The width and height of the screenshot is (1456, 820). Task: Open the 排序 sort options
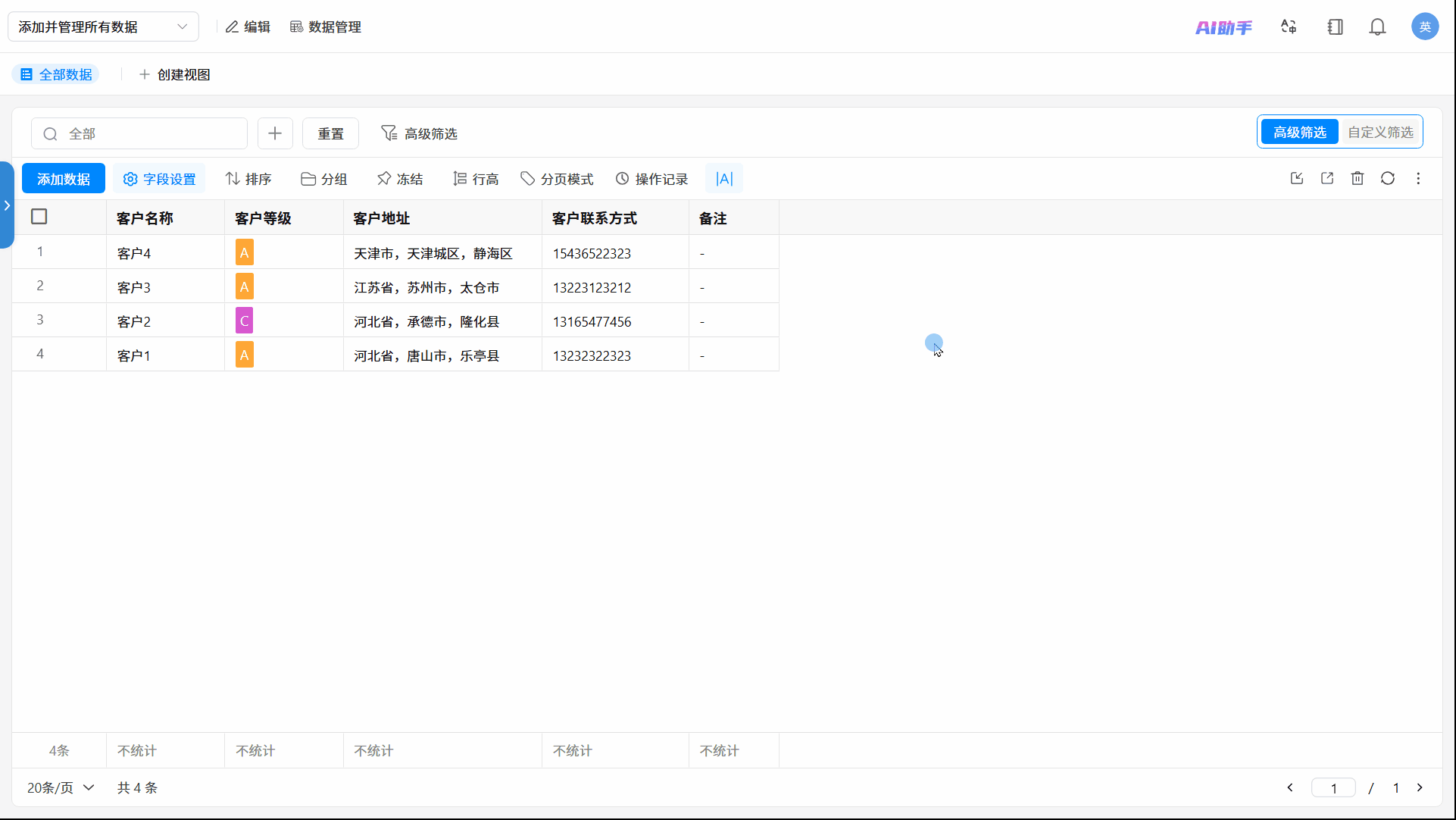[x=248, y=179]
